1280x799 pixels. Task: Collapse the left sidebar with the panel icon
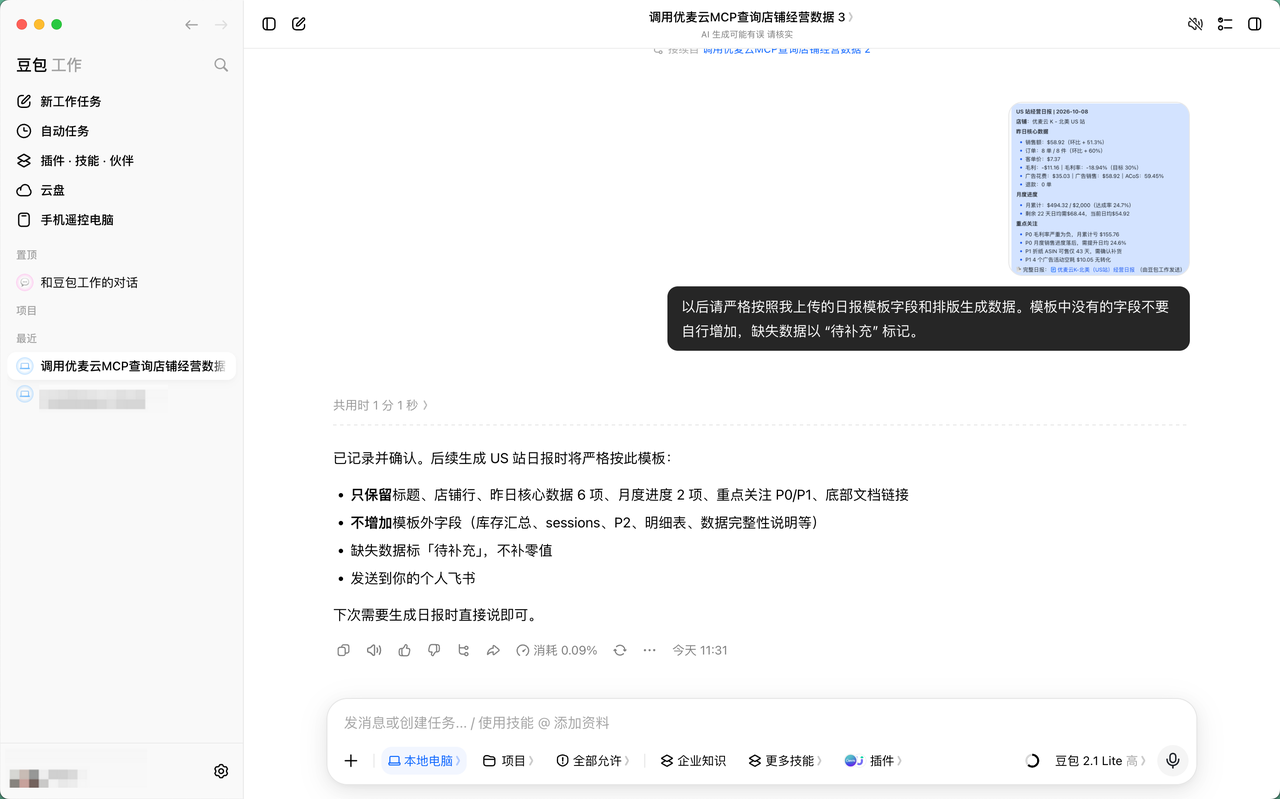tap(269, 24)
